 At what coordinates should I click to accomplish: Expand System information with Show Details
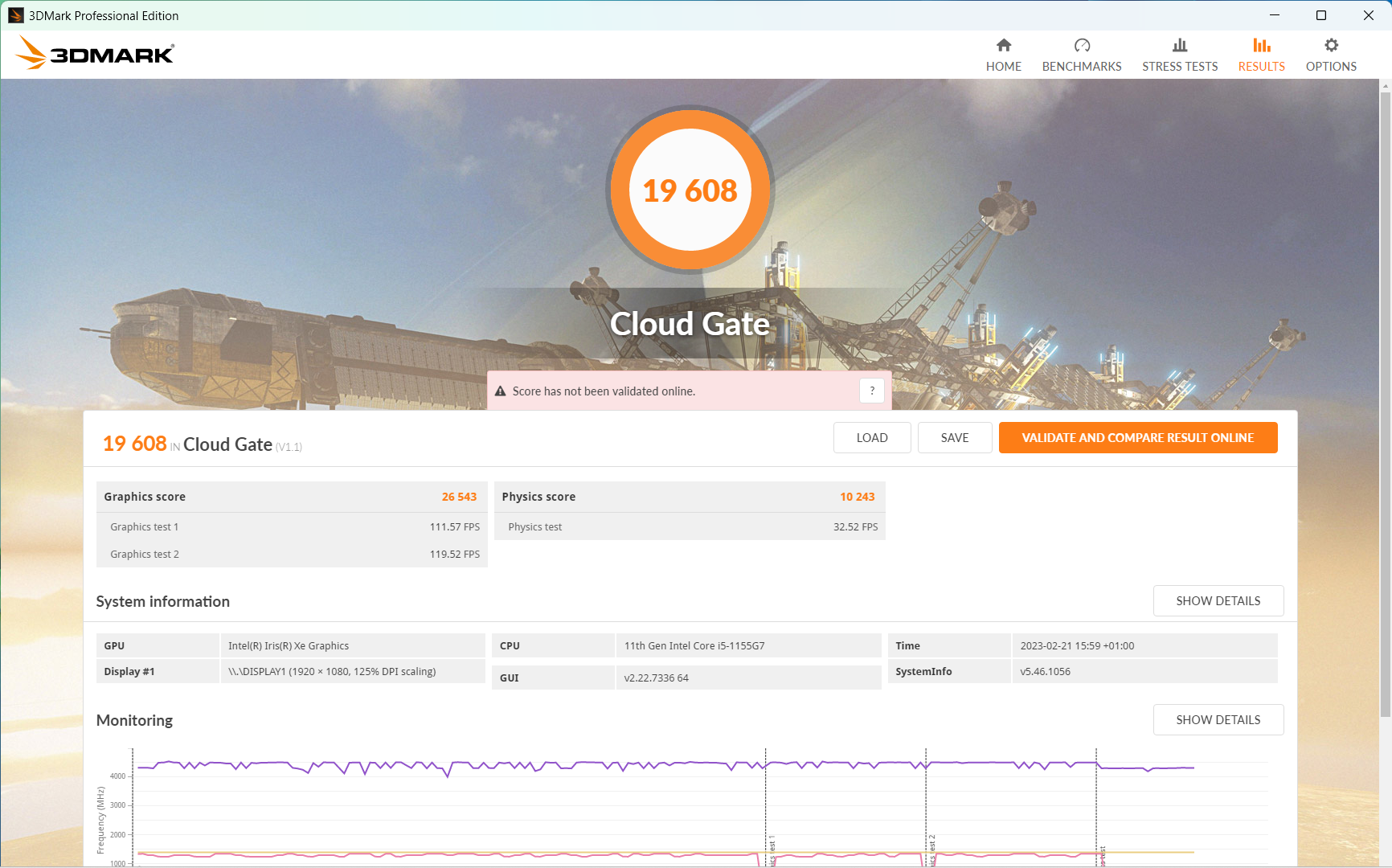[1218, 601]
